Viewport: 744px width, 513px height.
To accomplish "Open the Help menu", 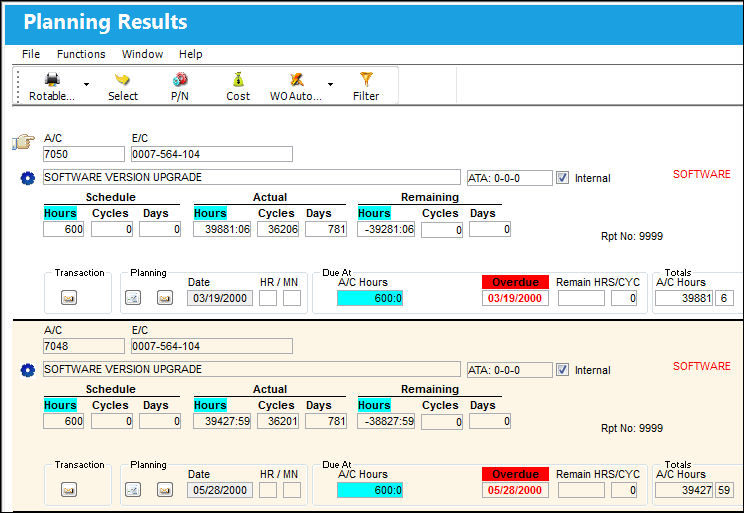I will [x=190, y=54].
